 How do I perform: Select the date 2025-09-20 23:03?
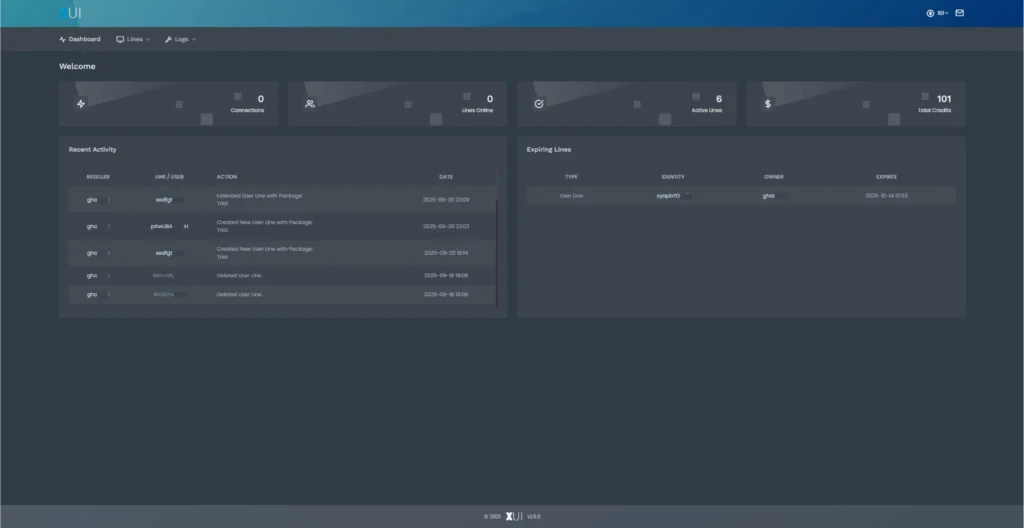(446, 226)
